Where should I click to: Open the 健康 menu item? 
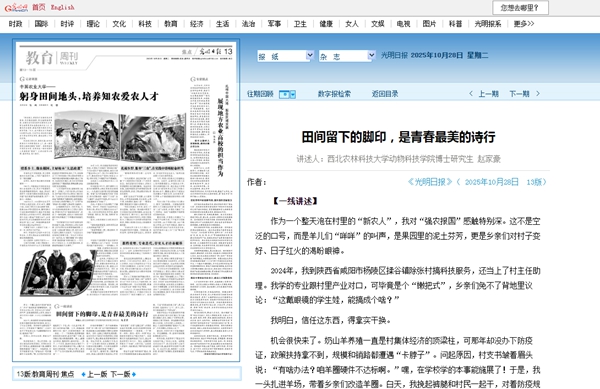coord(326,24)
